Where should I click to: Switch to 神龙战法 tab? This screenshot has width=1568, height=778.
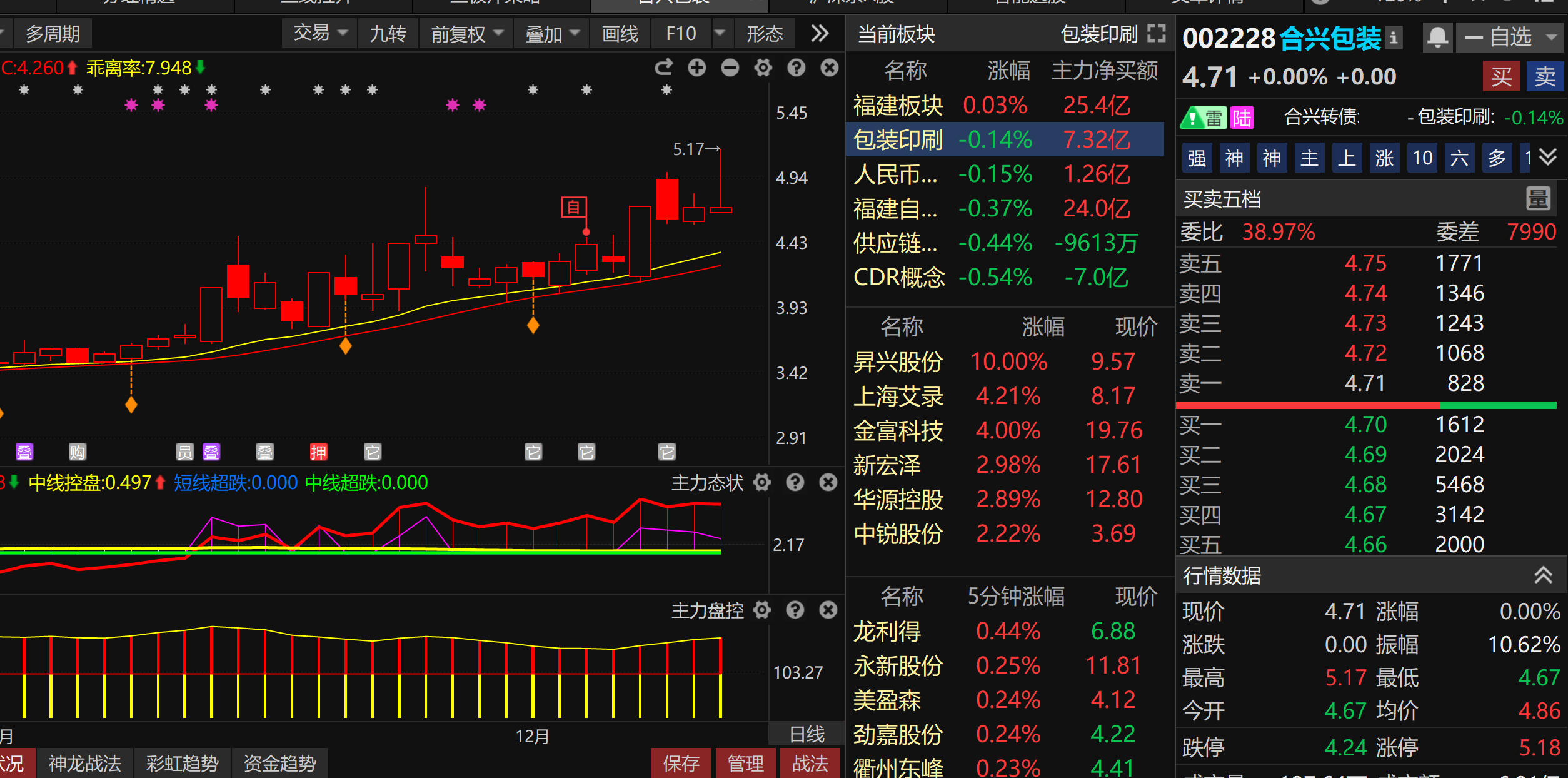85,764
